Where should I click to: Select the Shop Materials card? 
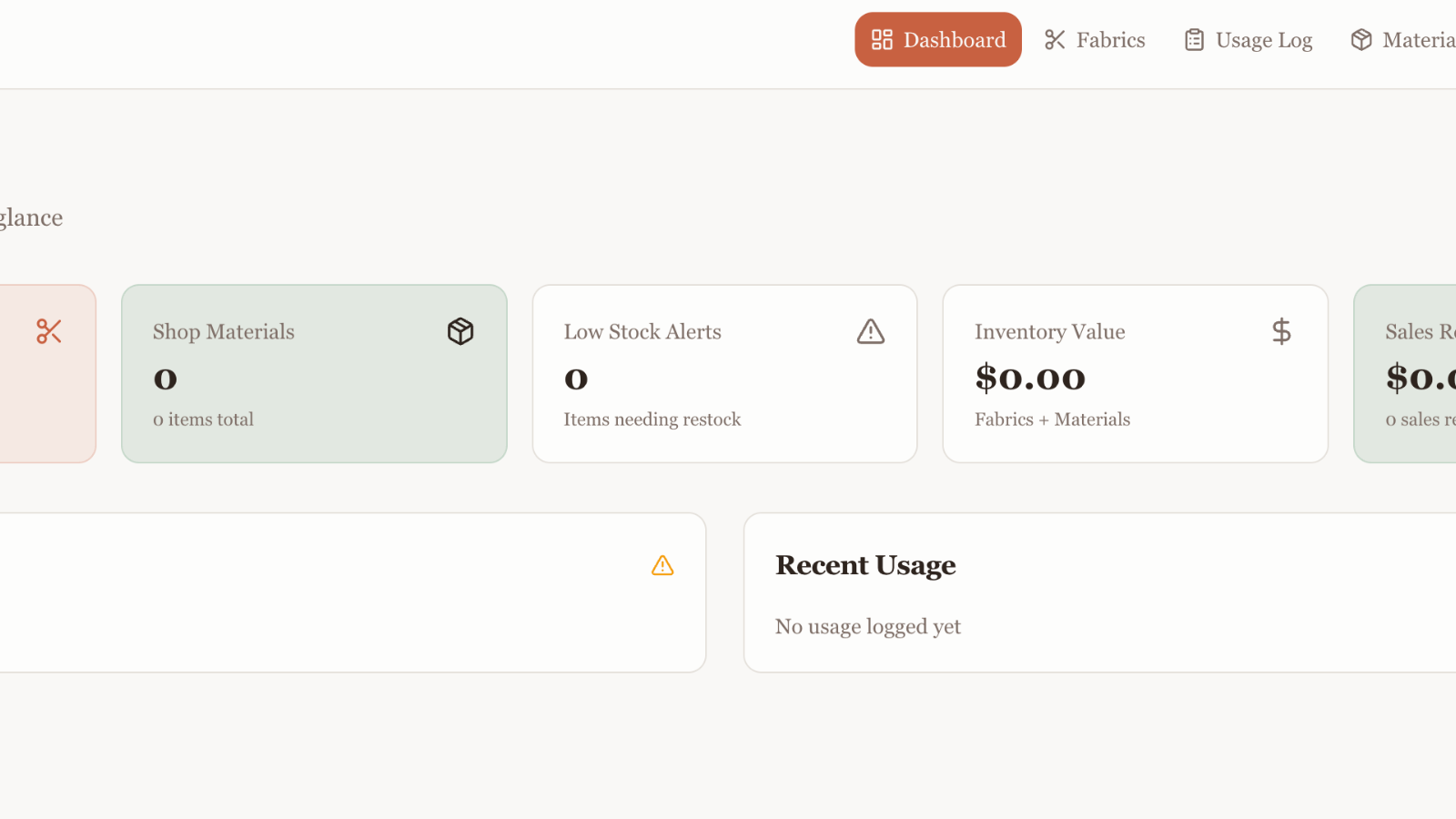(314, 374)
